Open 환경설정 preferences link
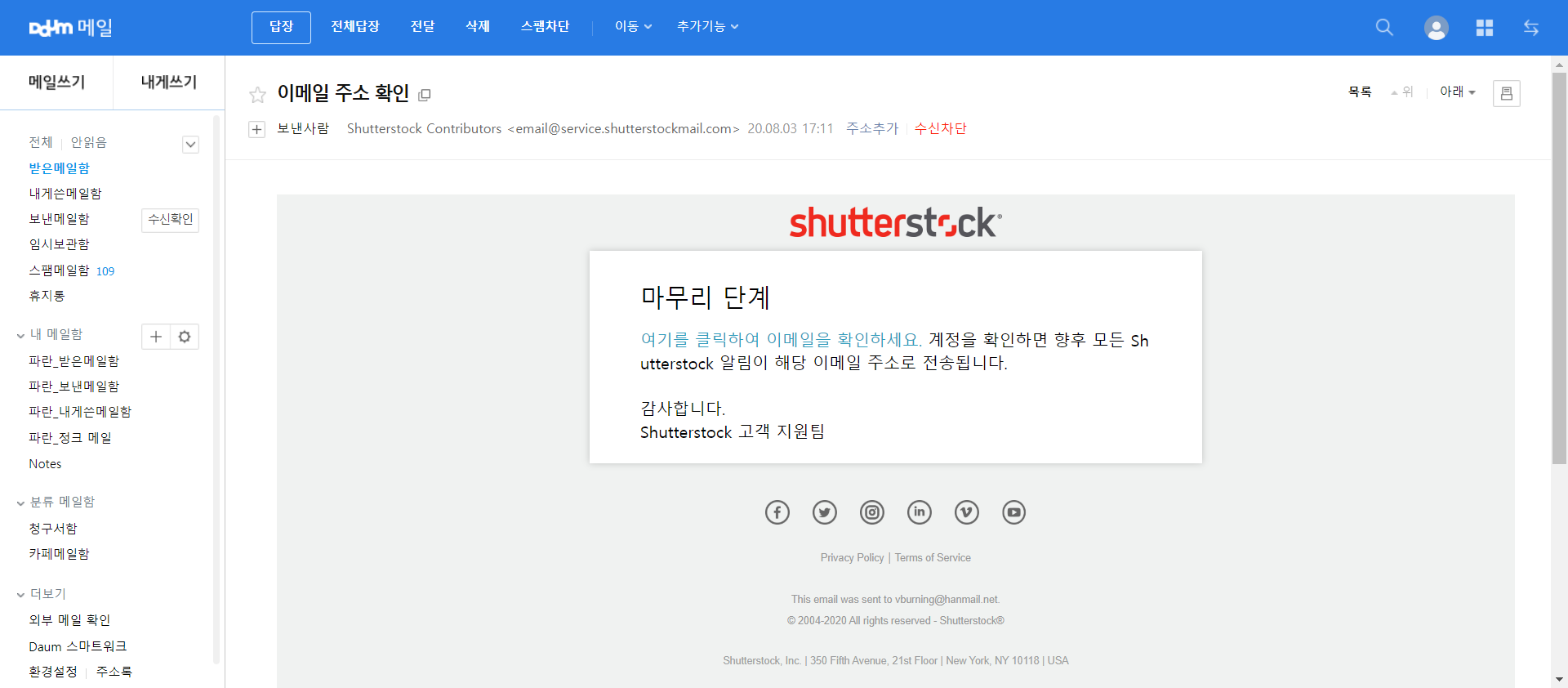The height and width of the screenshot is (688, 1568). point(53,672)
